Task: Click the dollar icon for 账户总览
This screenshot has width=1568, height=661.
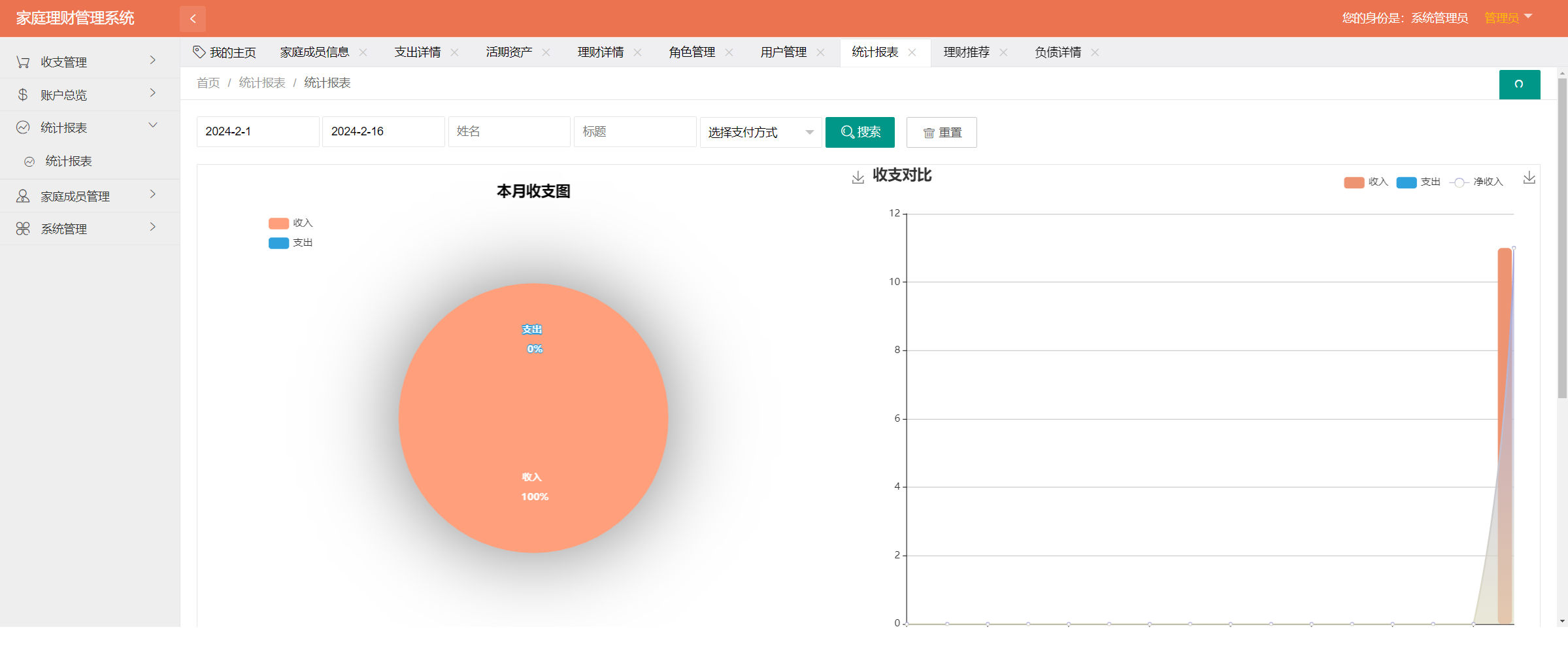Action: click(x=23, y=95)
